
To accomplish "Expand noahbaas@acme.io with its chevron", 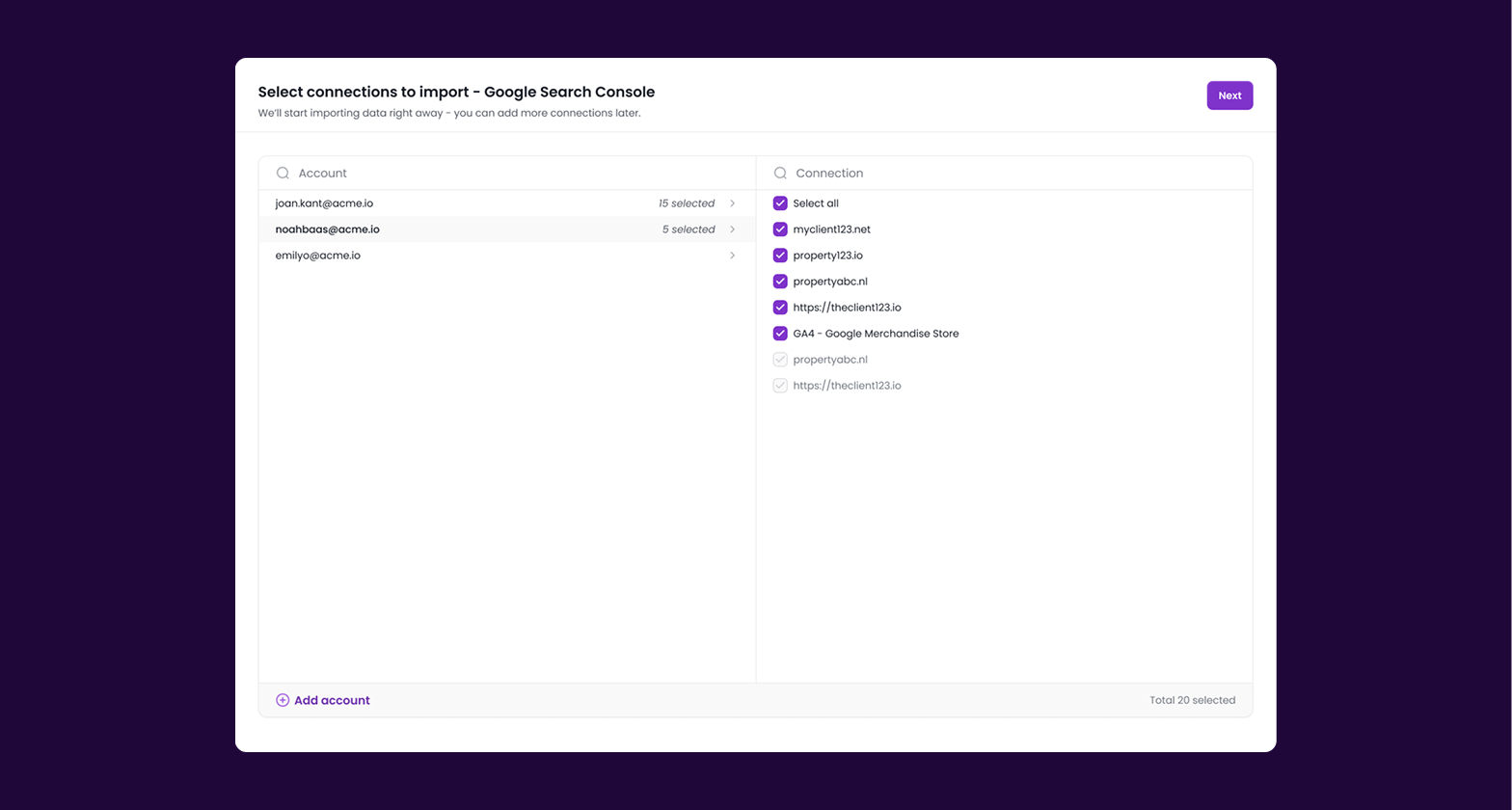I will tap(733, 229).
